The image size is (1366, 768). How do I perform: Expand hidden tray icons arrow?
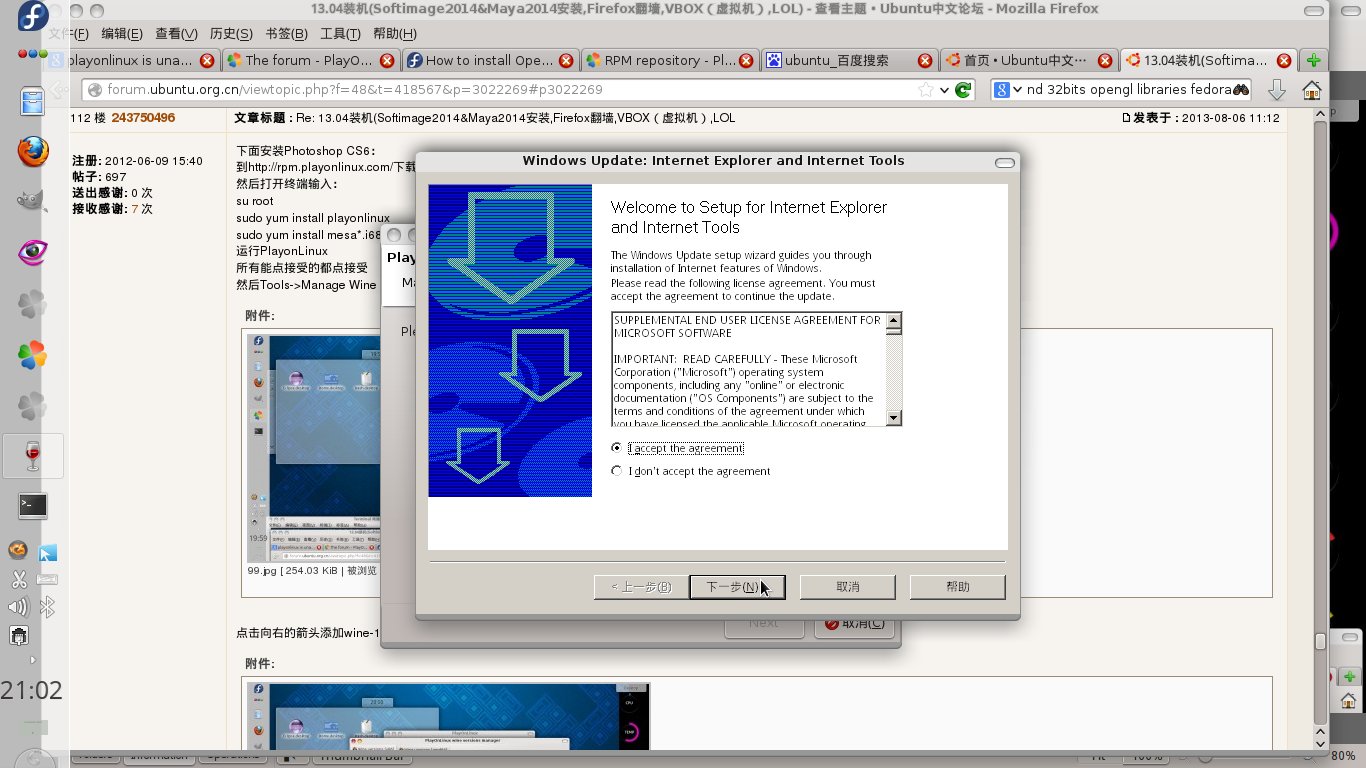coord(33,660)
